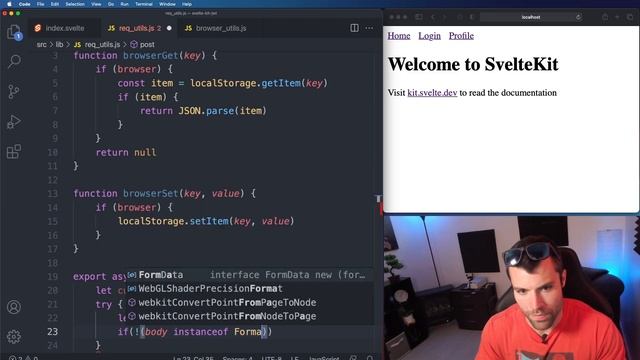Click line number 23 in the gutter
The height and width of the screenshot is (360, 640).
[x=53, y=331]
